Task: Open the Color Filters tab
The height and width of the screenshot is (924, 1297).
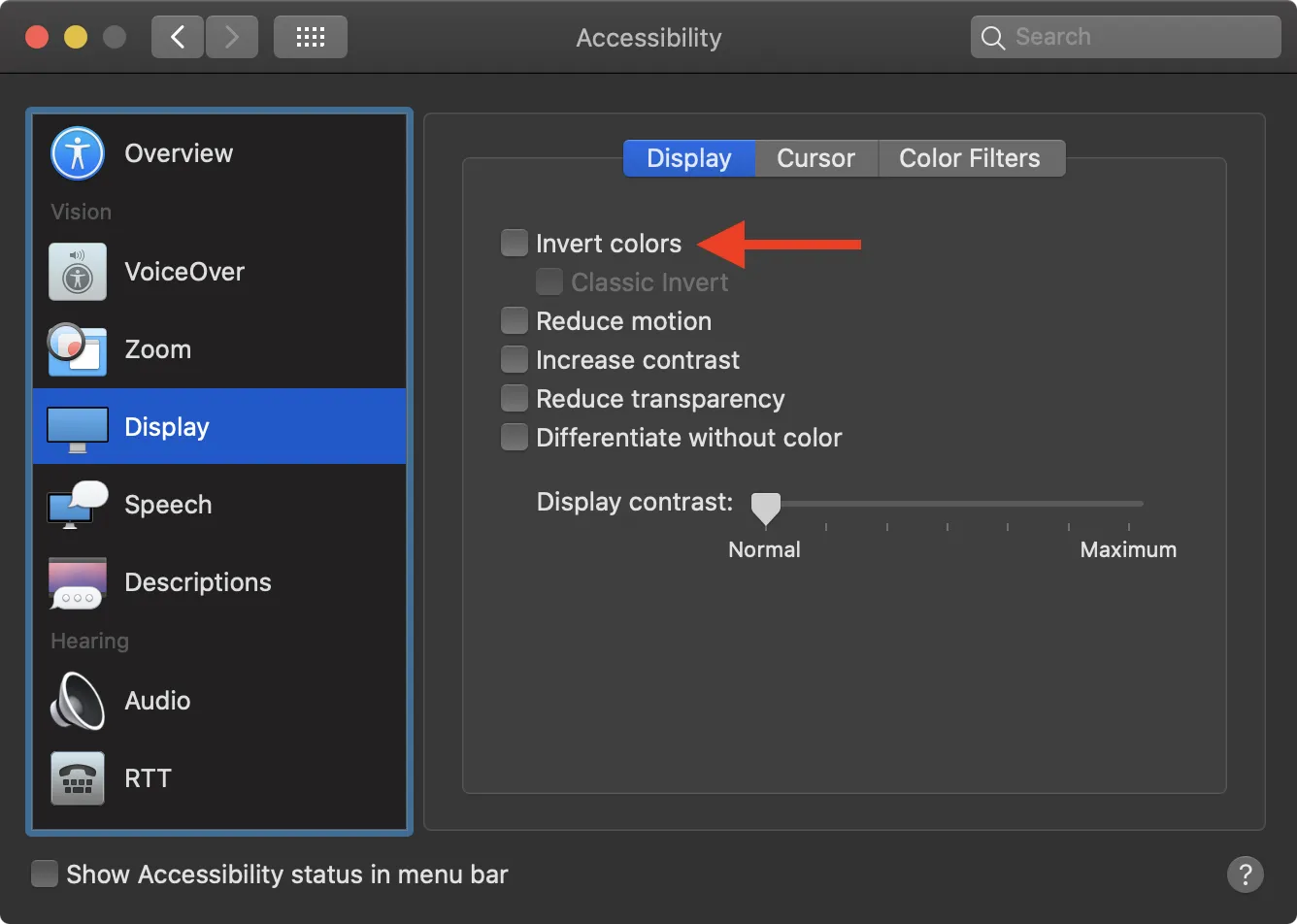Action: point(971,157)
